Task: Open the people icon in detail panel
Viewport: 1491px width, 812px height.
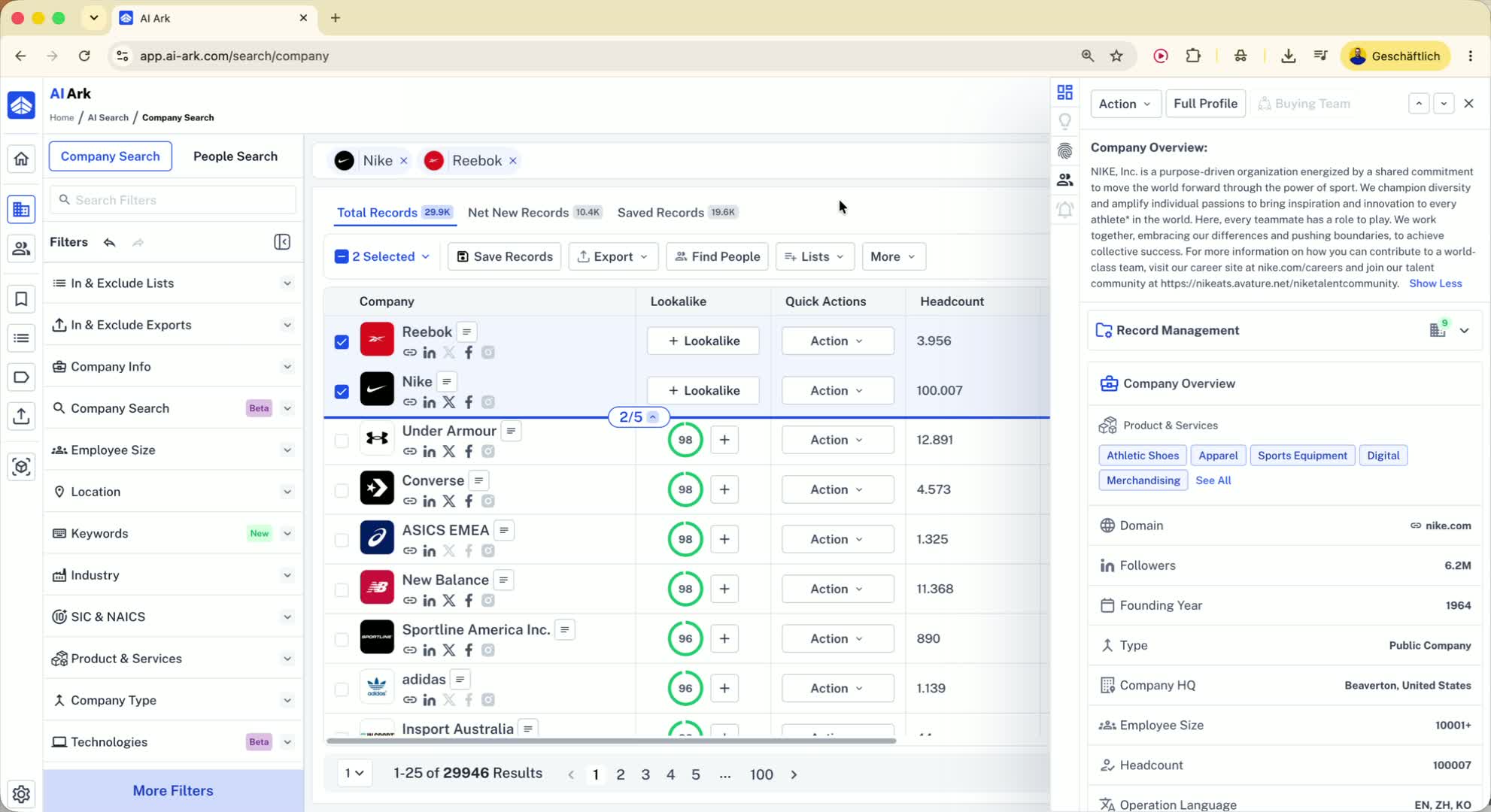Action: [1064, 180]
